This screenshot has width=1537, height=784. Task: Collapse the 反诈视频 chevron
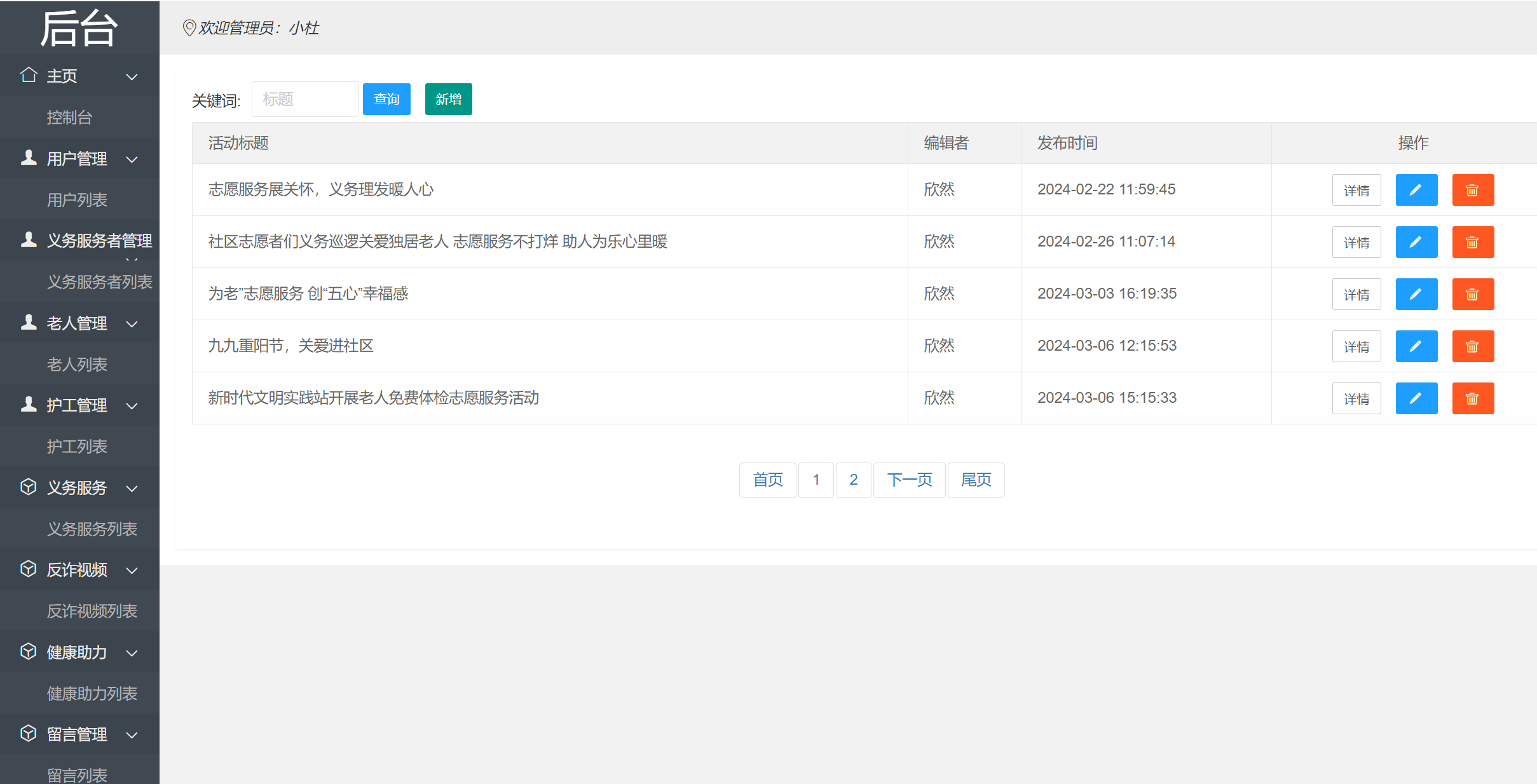(132, 571)
